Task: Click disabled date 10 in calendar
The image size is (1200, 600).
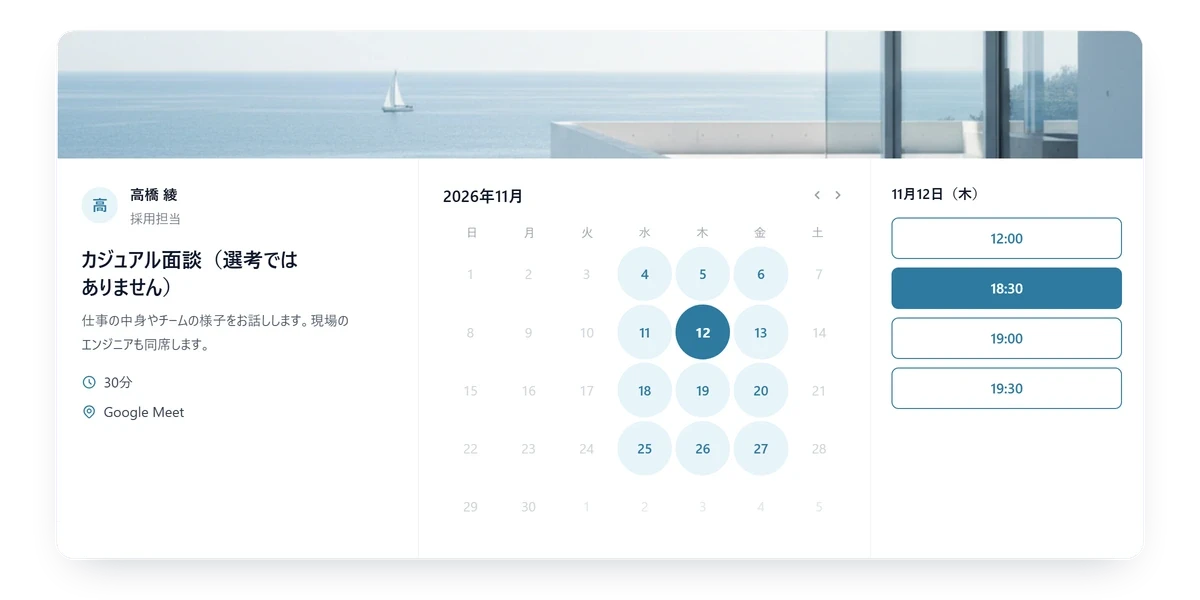Action: tap(587, 332)
